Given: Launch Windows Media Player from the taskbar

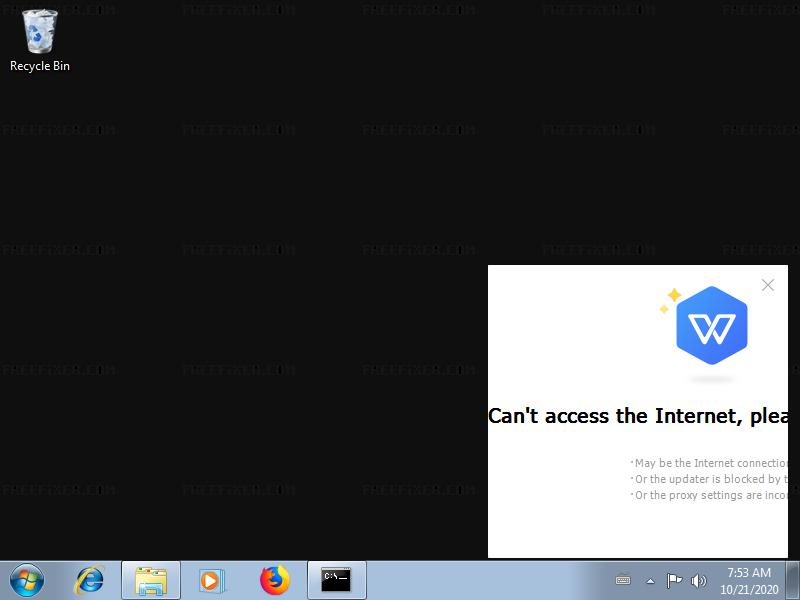Looking at the screenshot, I should pos(211,580).
